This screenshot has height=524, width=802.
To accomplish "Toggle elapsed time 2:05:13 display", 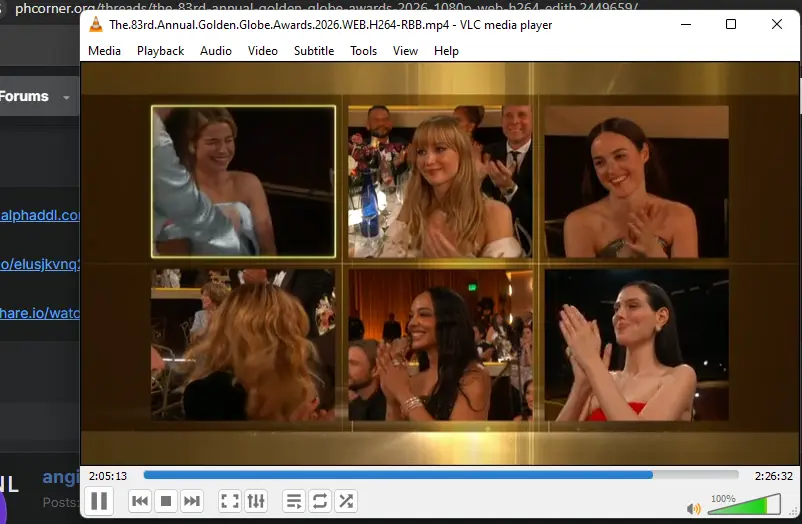I will 108,476.
